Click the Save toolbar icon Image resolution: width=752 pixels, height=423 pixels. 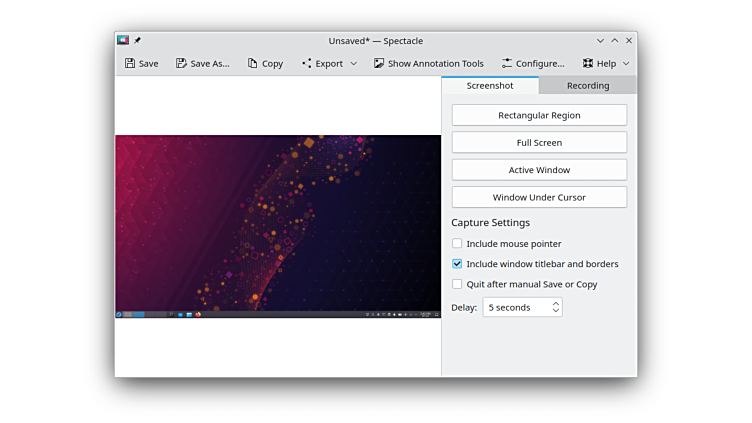tap(130, 63)
